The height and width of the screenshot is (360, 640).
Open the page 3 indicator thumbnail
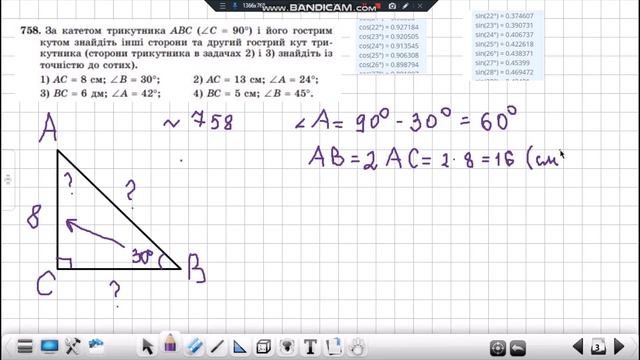(598, 347)
